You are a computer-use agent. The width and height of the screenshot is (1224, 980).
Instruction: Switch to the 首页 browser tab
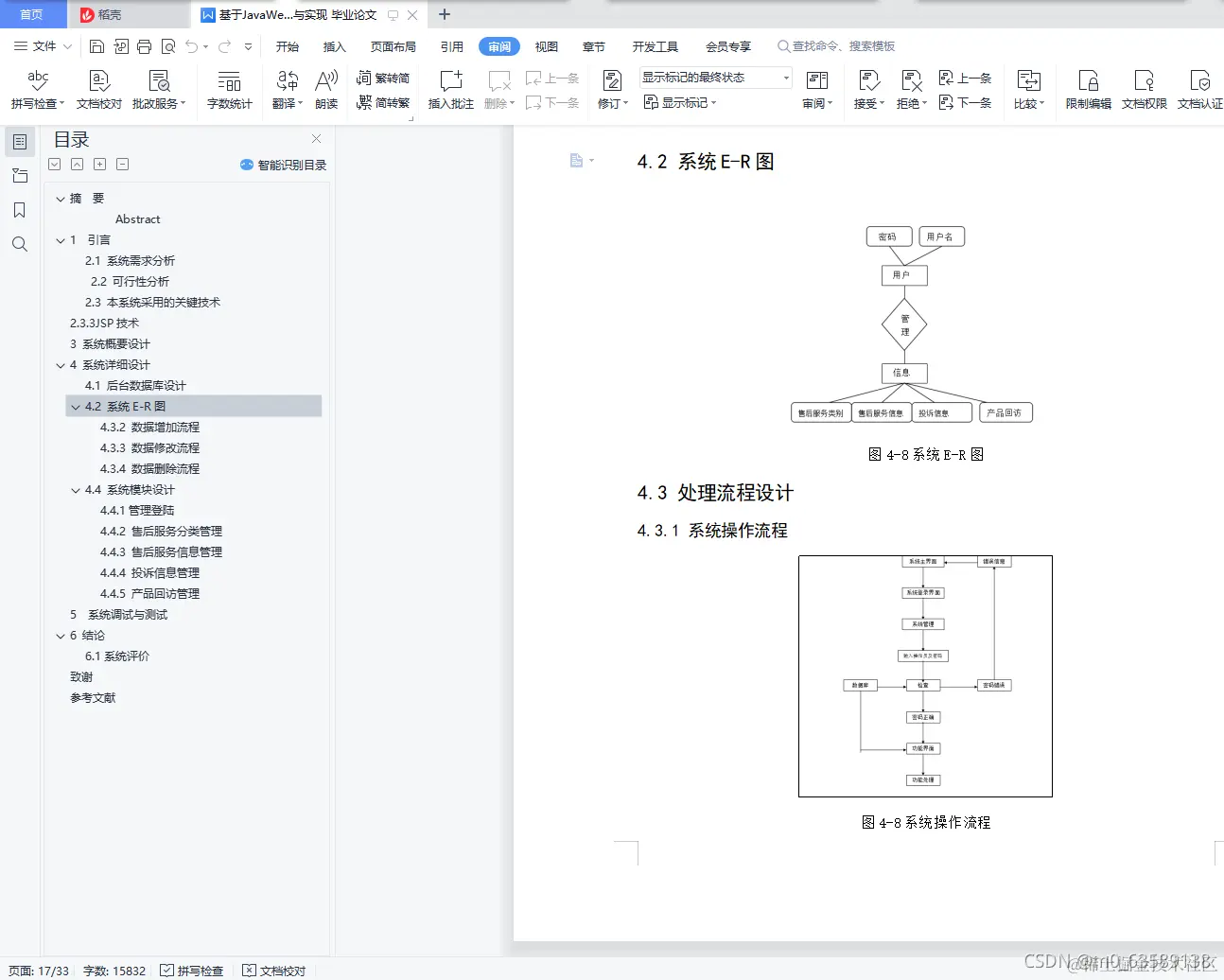click(x=33, y=14)
